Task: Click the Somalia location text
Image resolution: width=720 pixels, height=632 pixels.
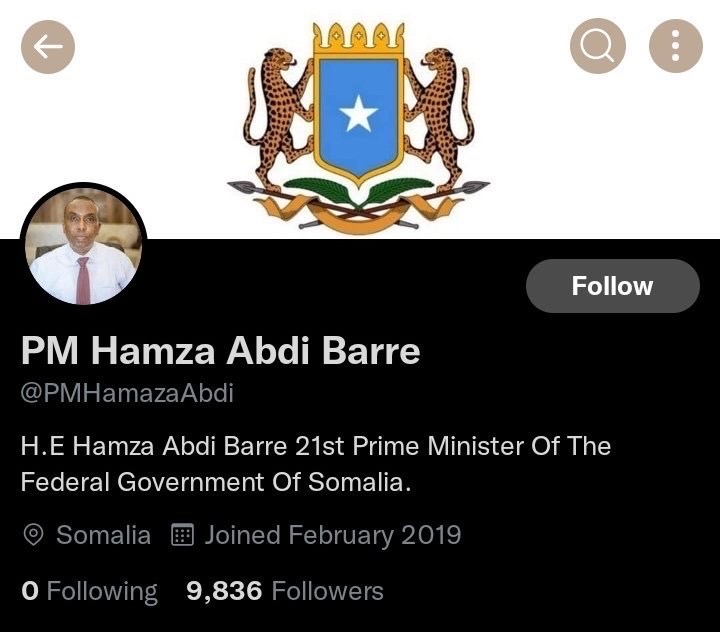Action: coord(103,535)
